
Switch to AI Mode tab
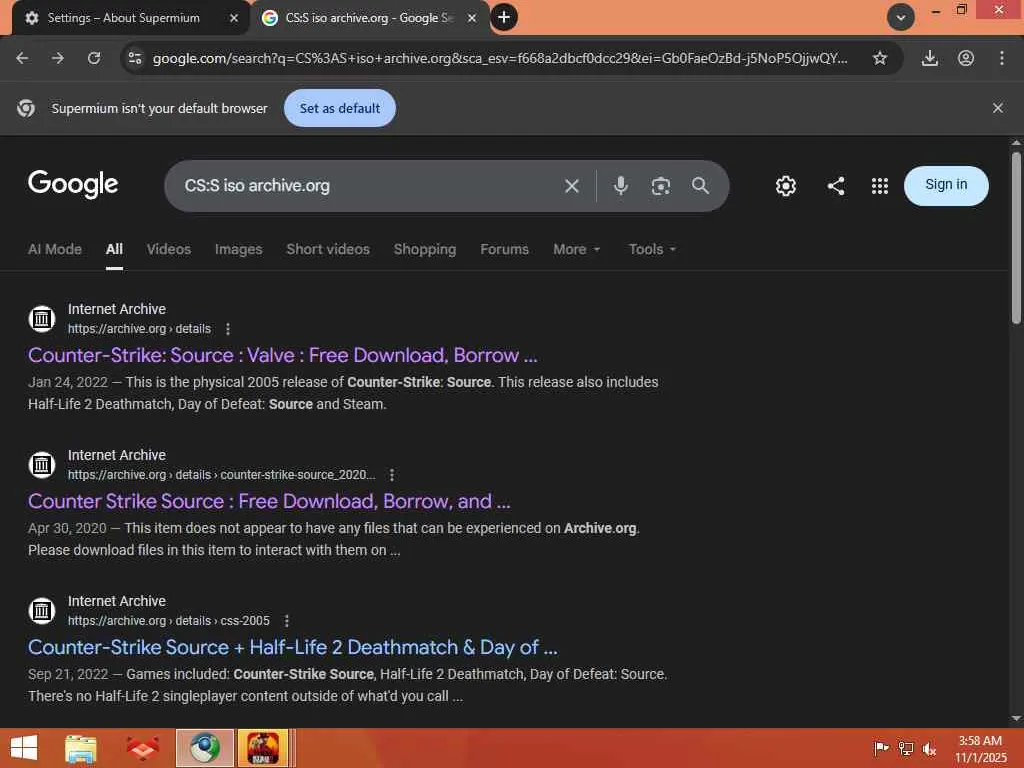tap(55, 249)
